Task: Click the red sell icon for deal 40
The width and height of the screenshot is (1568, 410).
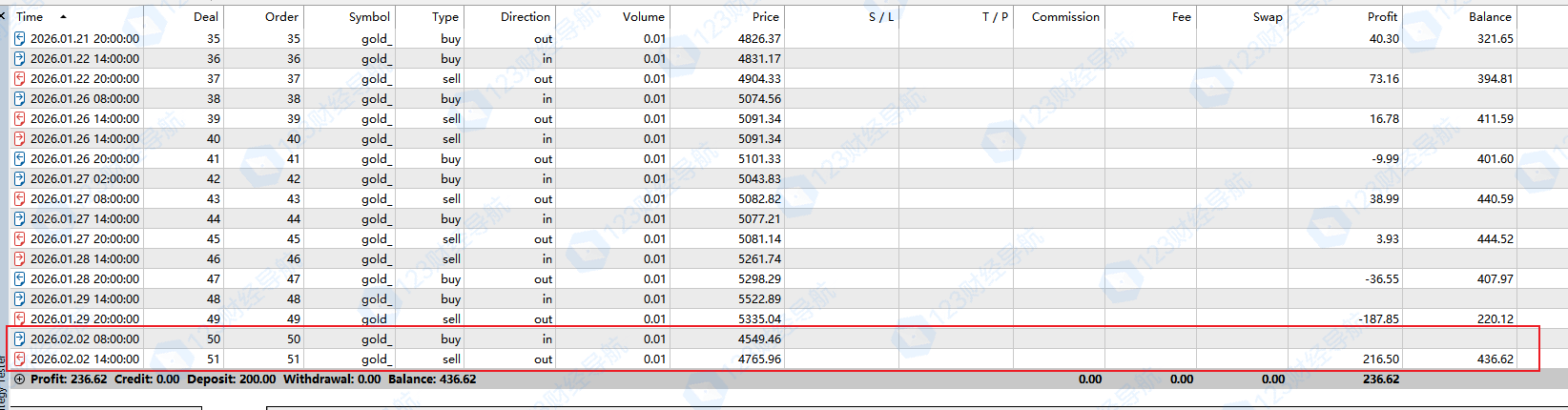Action: pos(19,139)
